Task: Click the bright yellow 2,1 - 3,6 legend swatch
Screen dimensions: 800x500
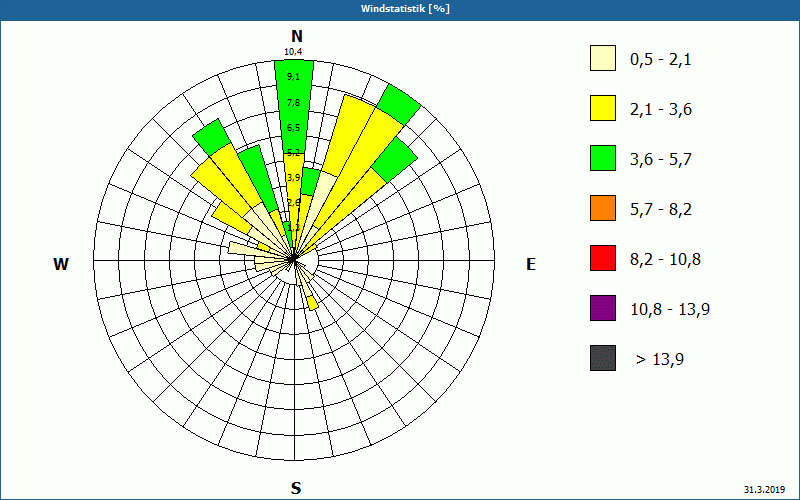Action: pos(603,108)
